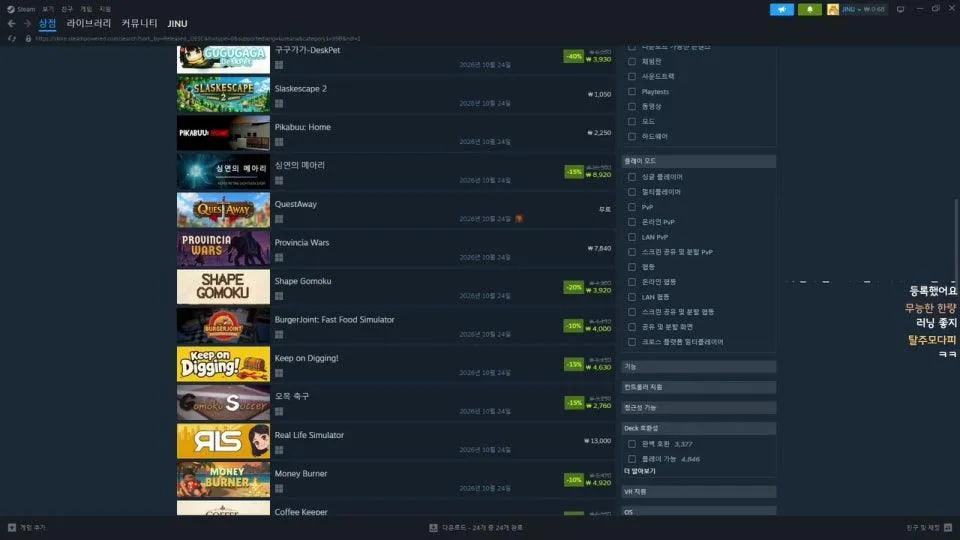Enable the 온라인 PvP checkbox
The image size is (960, 540).
click(632, 222)
